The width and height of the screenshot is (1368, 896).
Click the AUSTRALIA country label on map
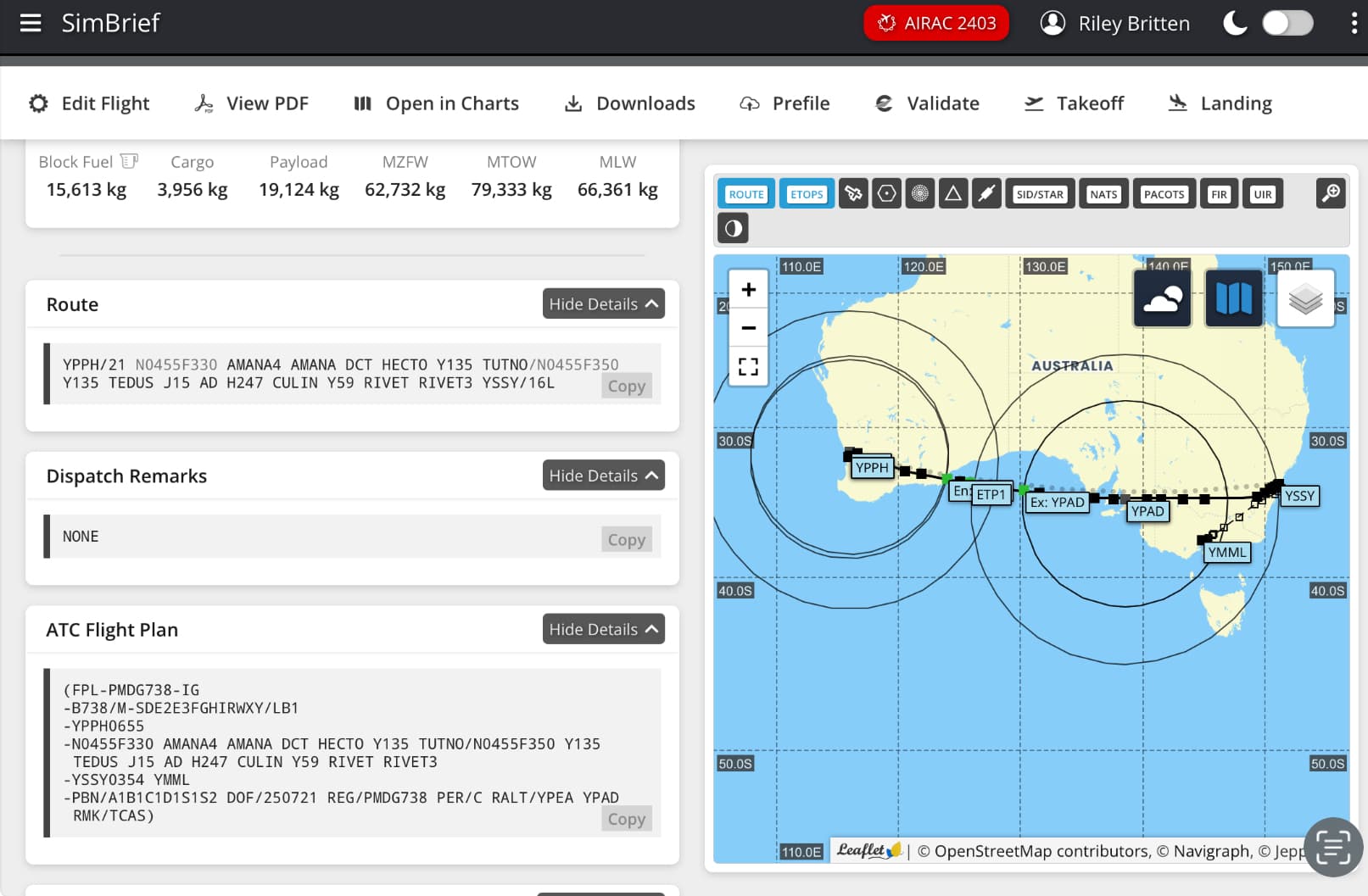[x=1072, y=365]
